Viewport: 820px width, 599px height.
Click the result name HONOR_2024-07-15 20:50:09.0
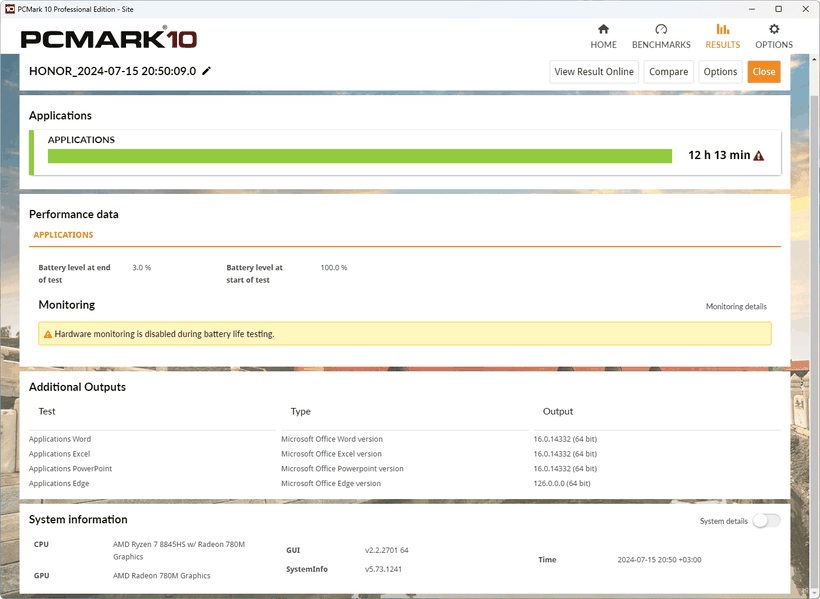[112, 71]
